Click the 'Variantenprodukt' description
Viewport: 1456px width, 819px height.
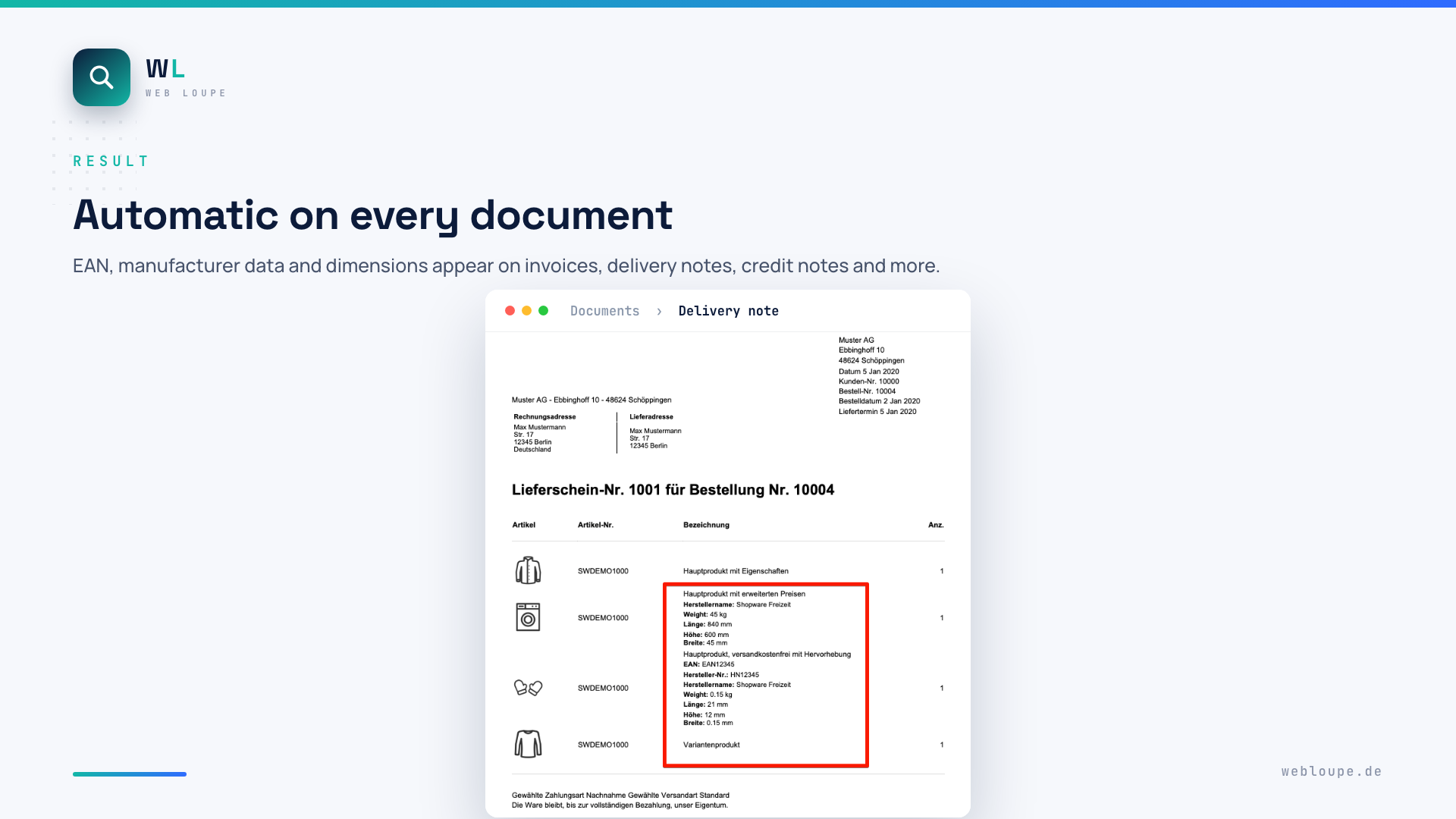click(711, 745)
